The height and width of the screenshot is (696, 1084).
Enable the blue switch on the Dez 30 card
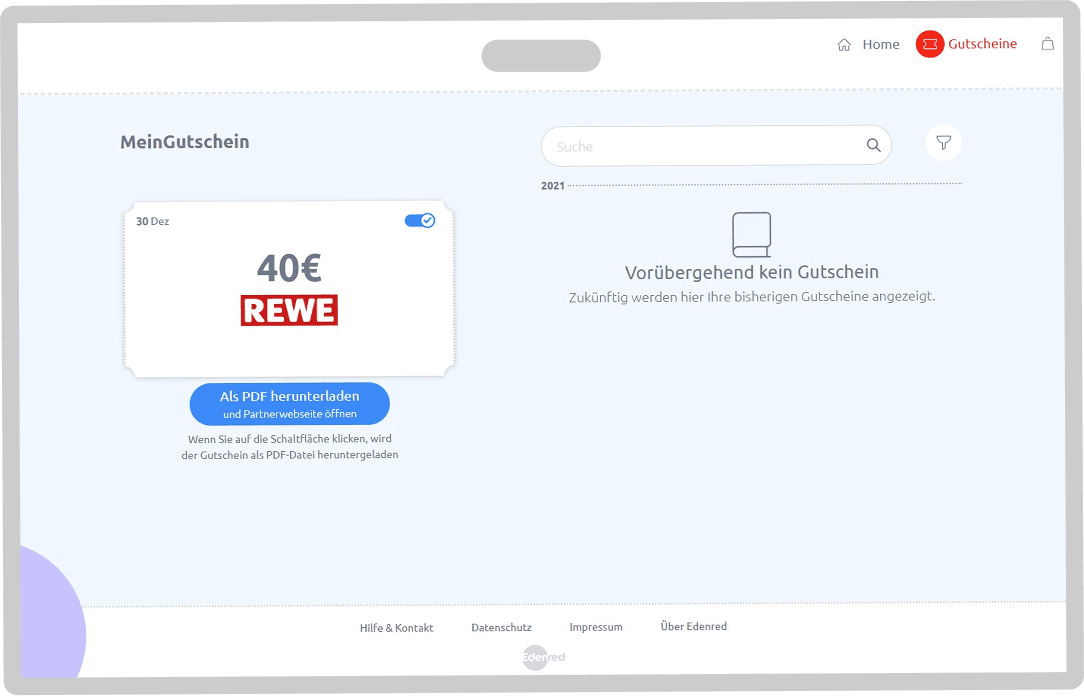tap(420, 220)
